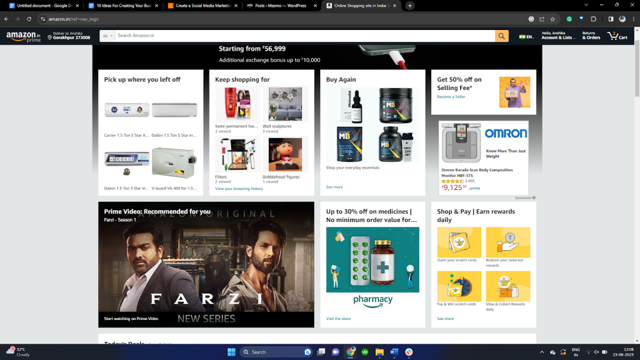Viewport: 640px width, 360px height.
Task: Switch to the Posts WordPress tab
Action: point(281,6)
